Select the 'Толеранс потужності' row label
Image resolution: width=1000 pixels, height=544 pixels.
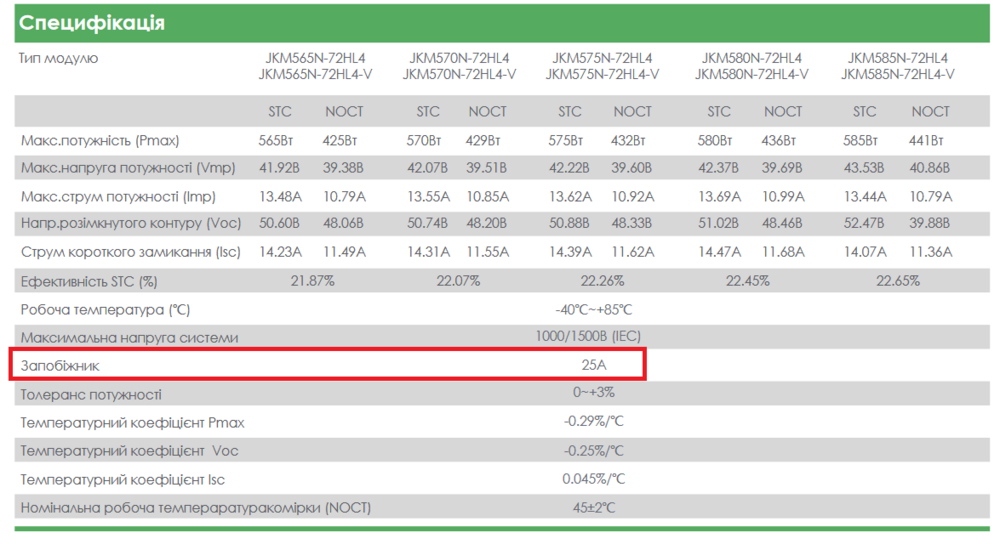coord(91,395)
